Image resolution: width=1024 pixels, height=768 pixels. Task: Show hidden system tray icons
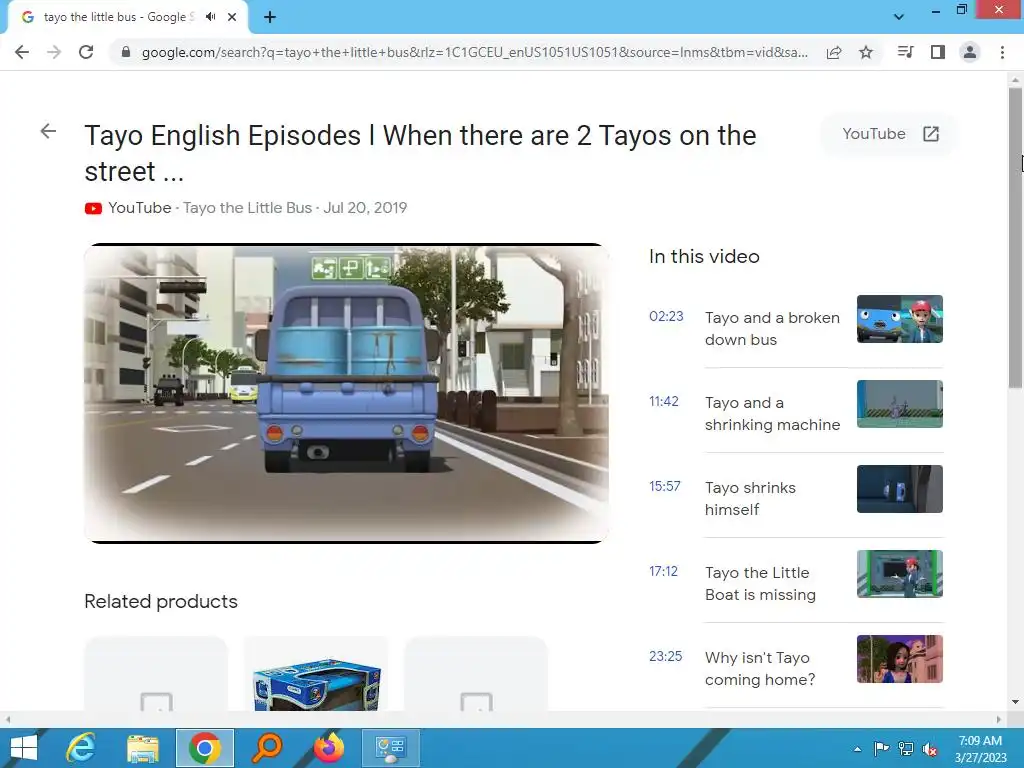click(857, 749)
